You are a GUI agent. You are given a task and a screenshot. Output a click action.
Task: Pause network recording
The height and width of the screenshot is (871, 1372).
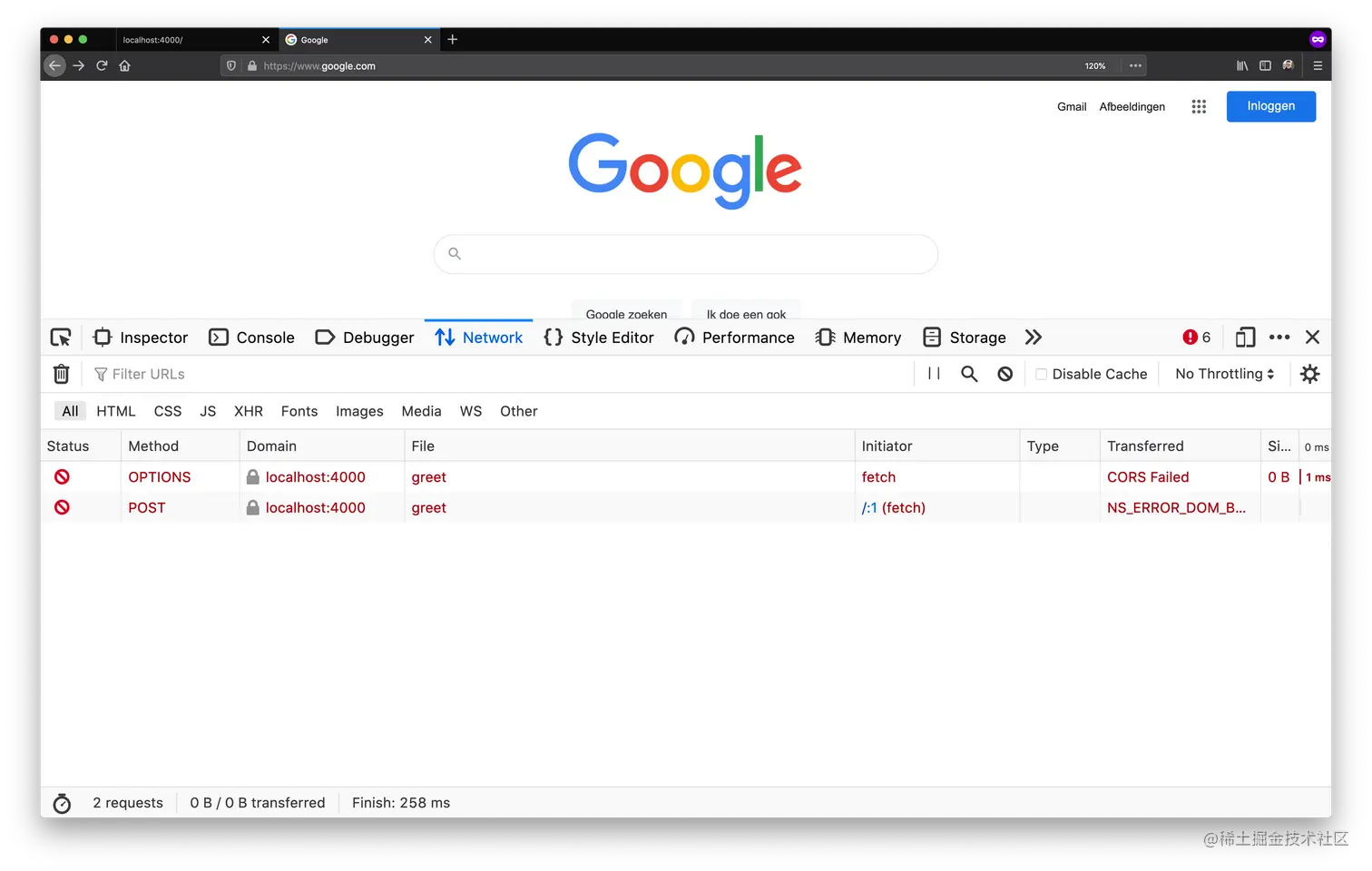[934, 374]
